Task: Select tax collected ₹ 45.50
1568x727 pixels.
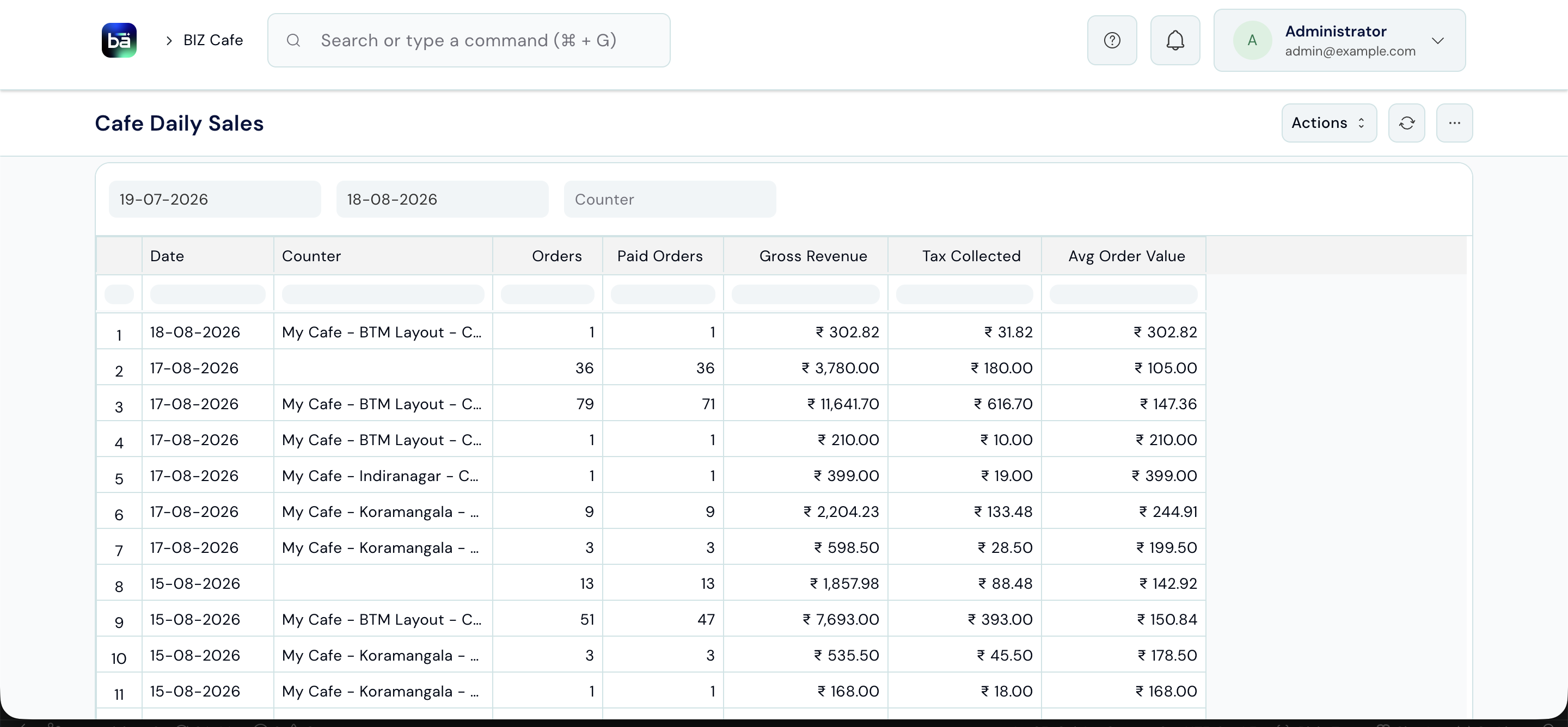Action: (964, 655)
